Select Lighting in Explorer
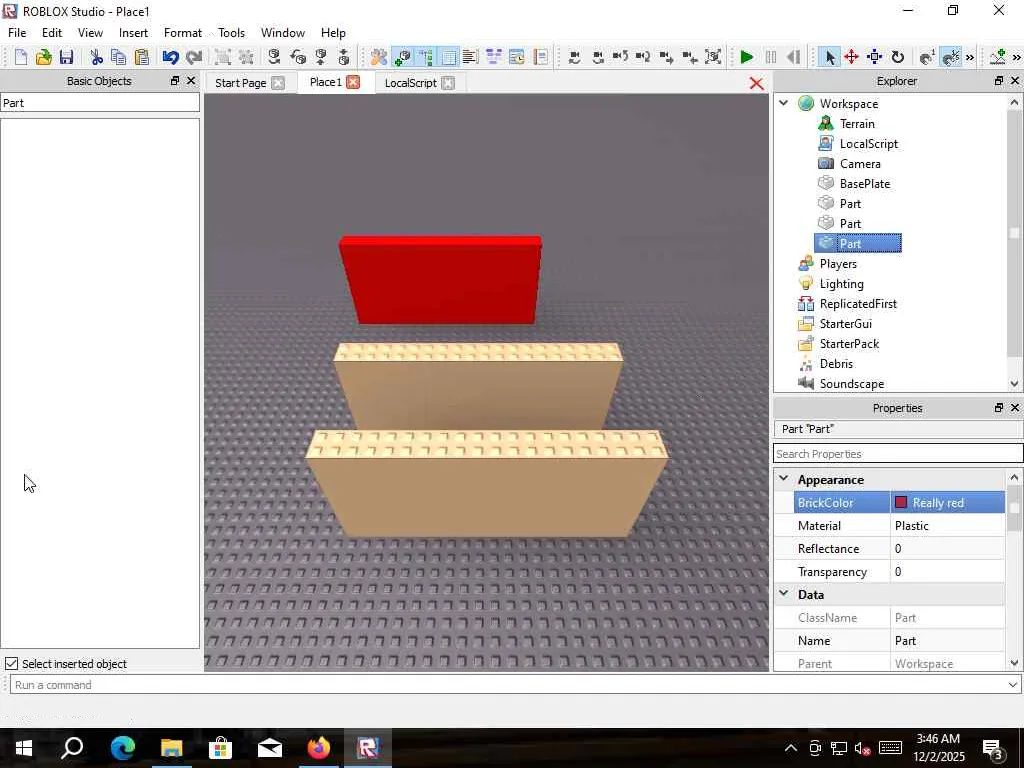This screenshot has height=768, width=1024. click(x=841, y=283)
